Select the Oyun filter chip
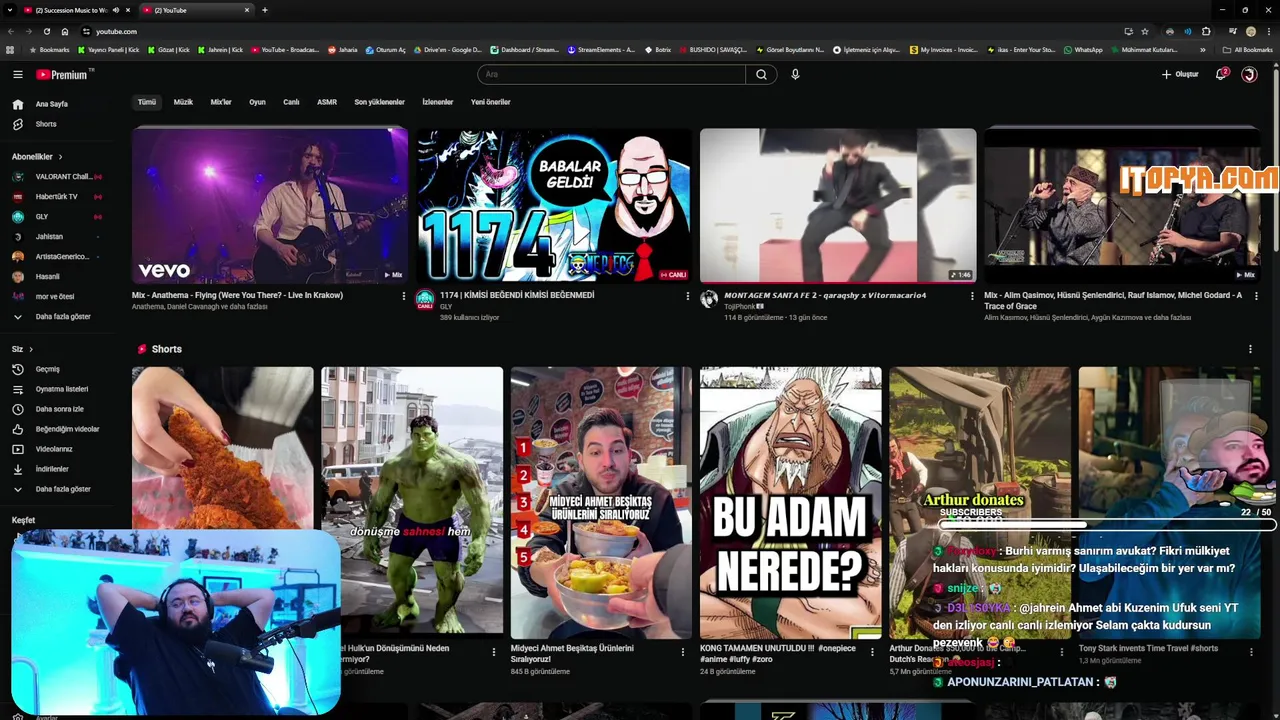 click(x=257, y=102)
